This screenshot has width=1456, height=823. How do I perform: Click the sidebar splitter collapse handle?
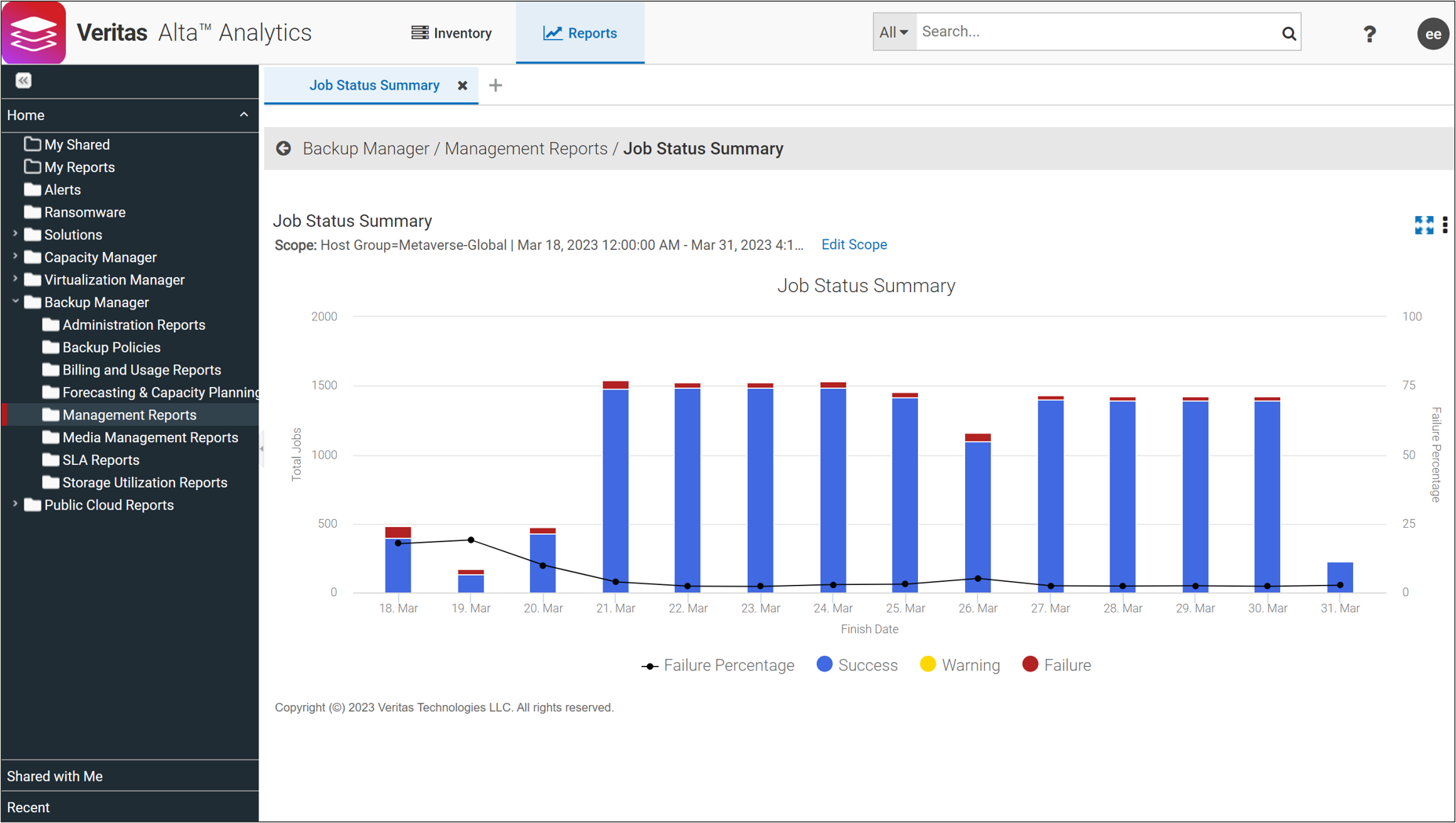(262, 449)
